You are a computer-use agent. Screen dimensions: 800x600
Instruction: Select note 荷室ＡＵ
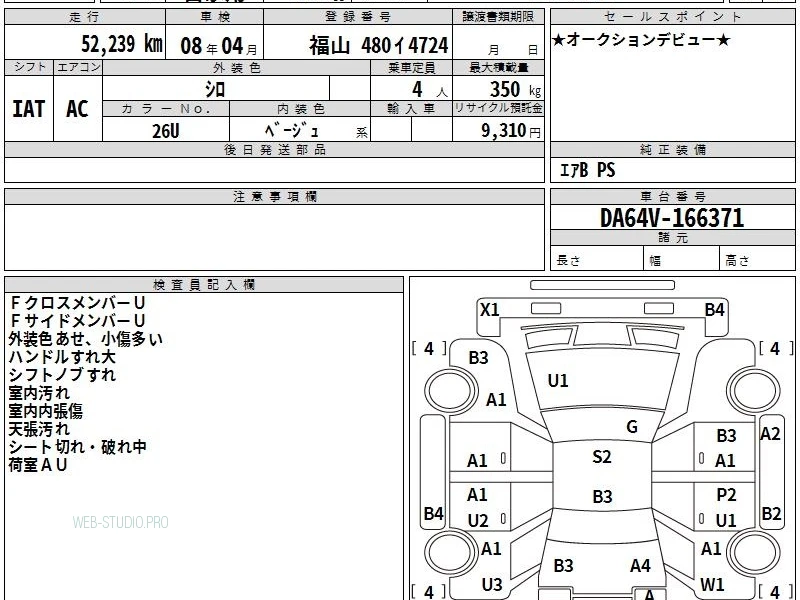(x=38, y=465)
